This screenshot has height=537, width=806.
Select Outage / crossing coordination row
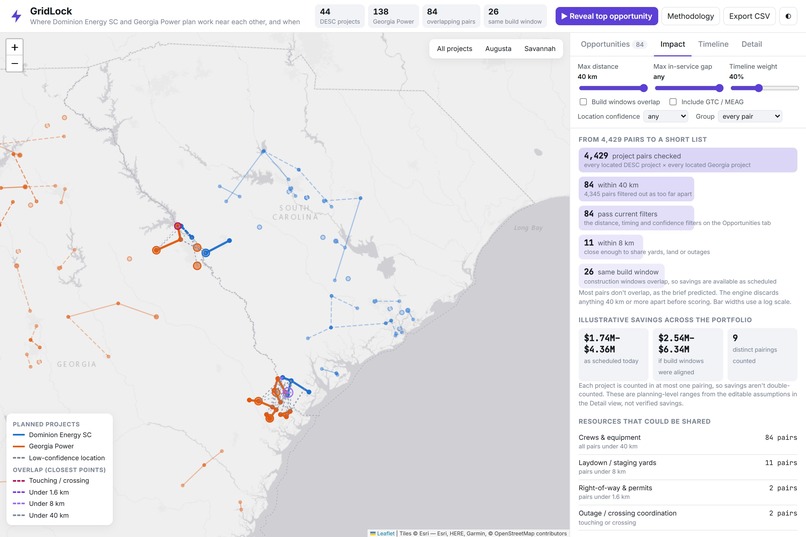click(688, 517)
